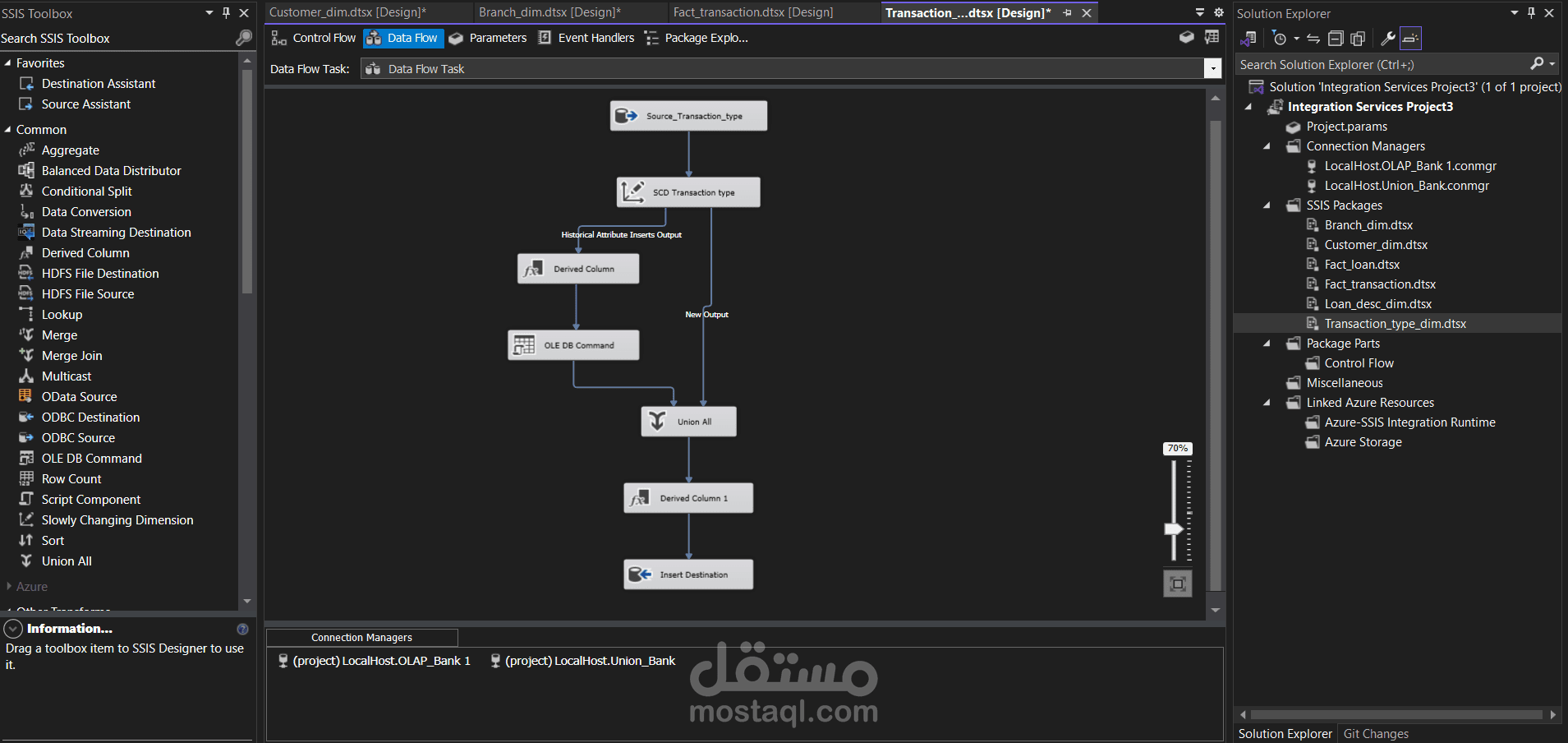Select the SCD Transaction type component
1568x743 pixels.
click(688, 192)
